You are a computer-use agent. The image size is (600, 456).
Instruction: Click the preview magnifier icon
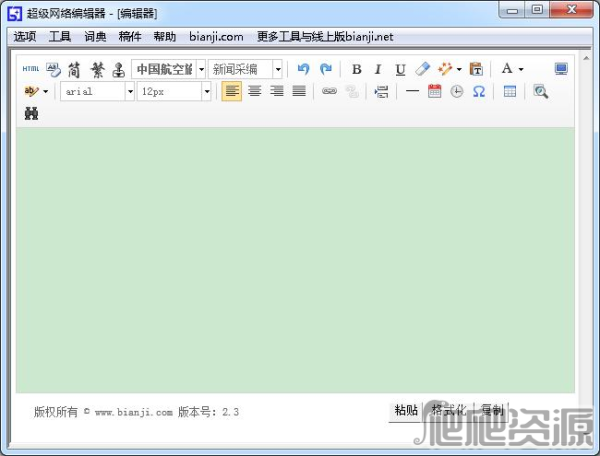(x=540, y=91)
